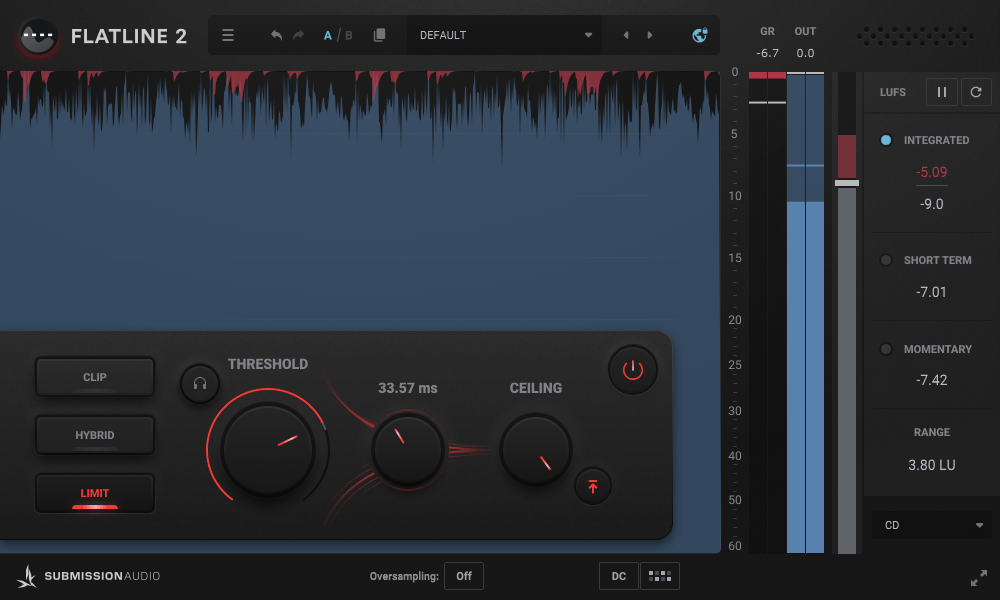Screen dimensions: 1000x600
Task: Click the HYBRID mode button
Action: pyautogui.click(x=94, y=434)
